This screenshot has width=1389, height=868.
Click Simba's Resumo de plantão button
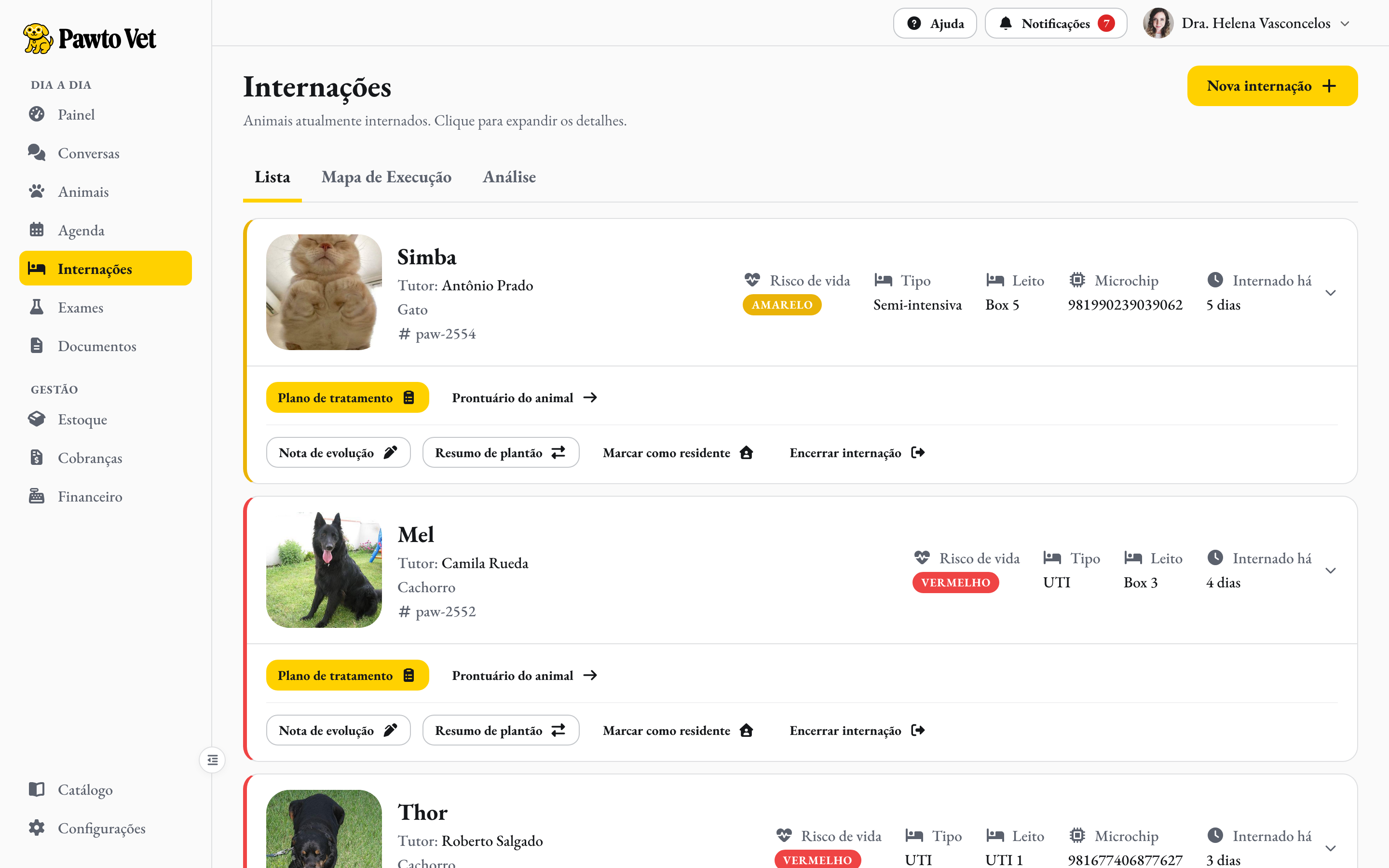pos(501,452)
